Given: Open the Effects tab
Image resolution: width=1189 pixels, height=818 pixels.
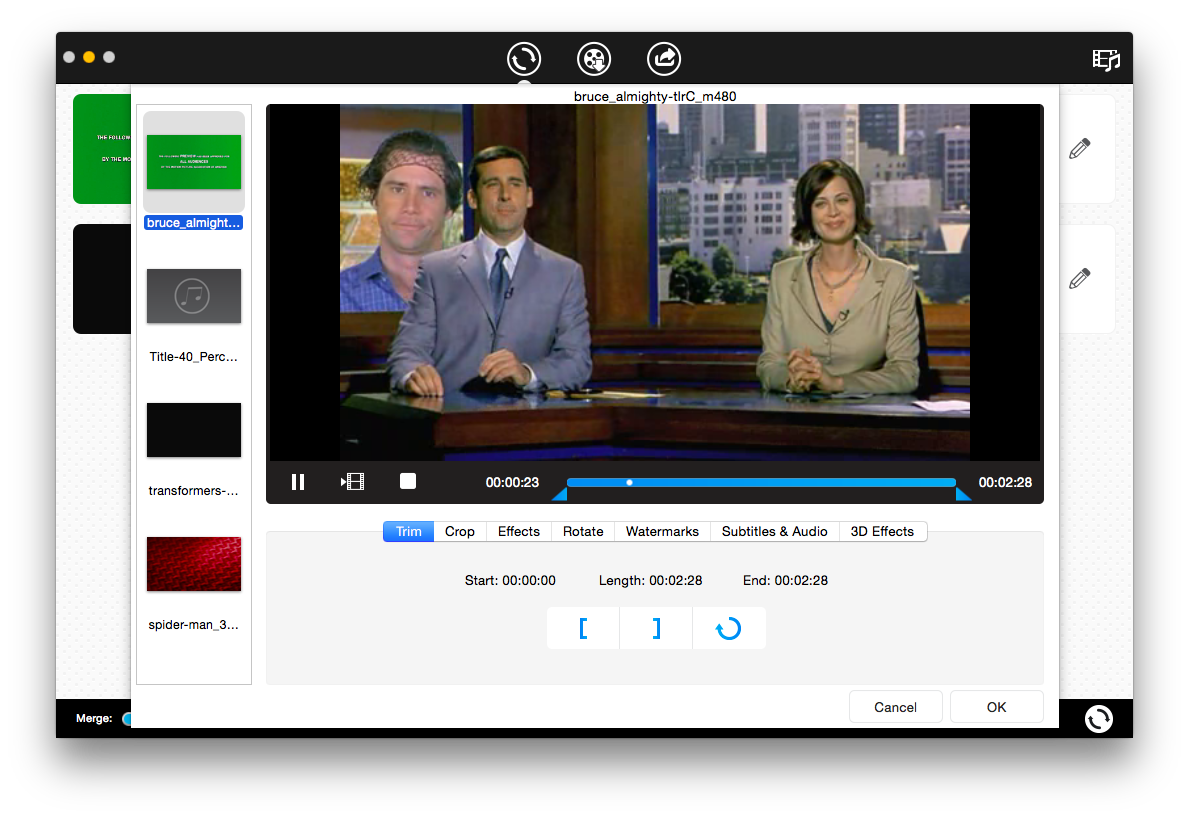Looking at the screenshot, I should coord(519,531).
